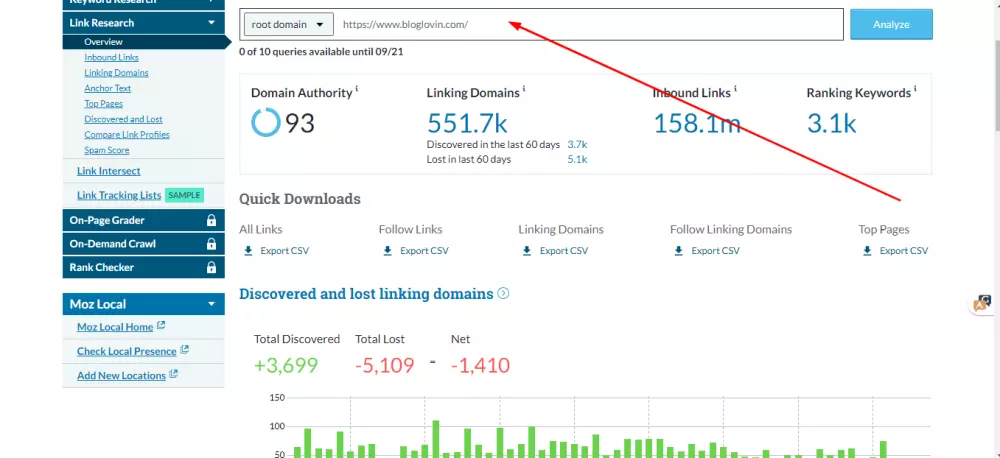
Task: Go to Top Pages sidebar link
Action: pos(103,103)
